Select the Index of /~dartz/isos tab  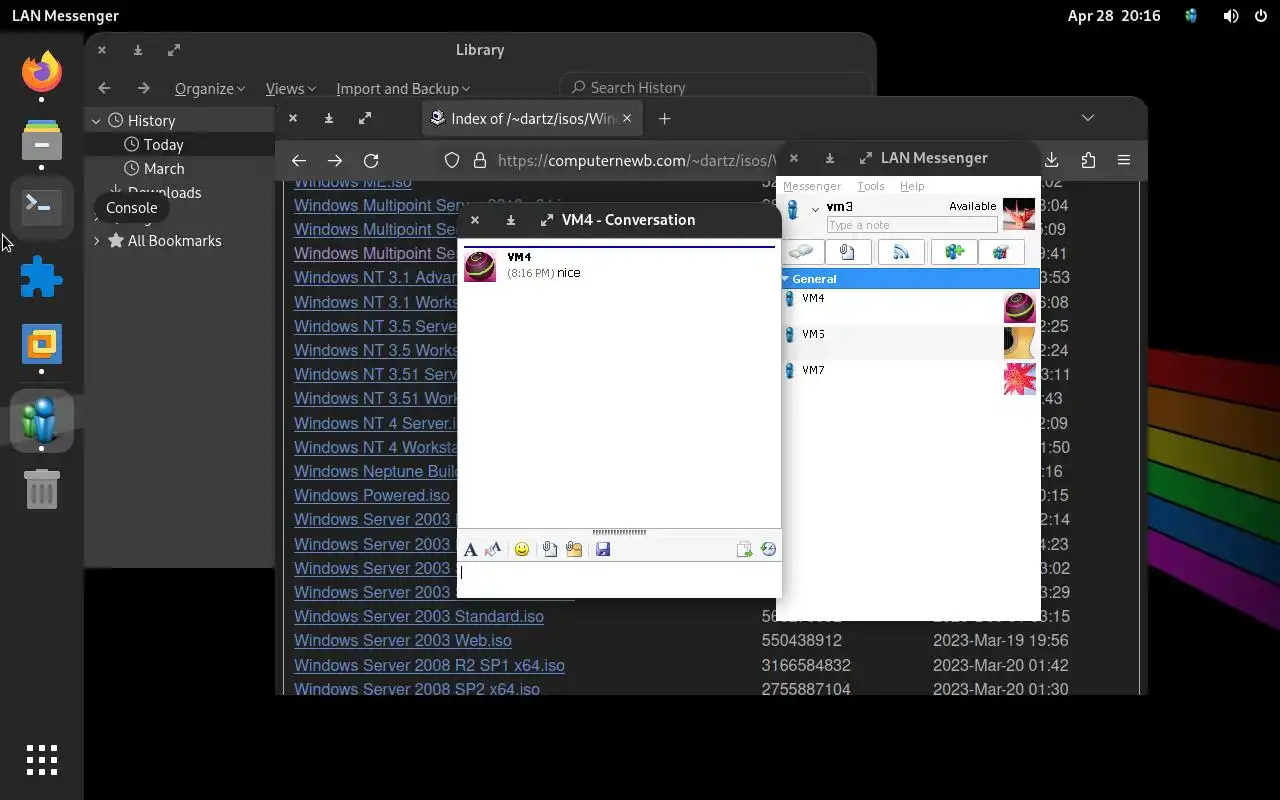point(532,118)
